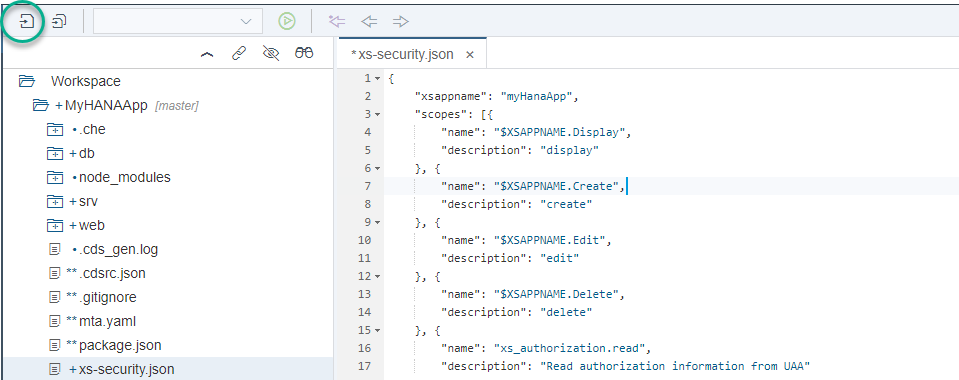959x380 pixels.
Task: Click the "scopes" key on line 3
Action: [x=440, y=114]
